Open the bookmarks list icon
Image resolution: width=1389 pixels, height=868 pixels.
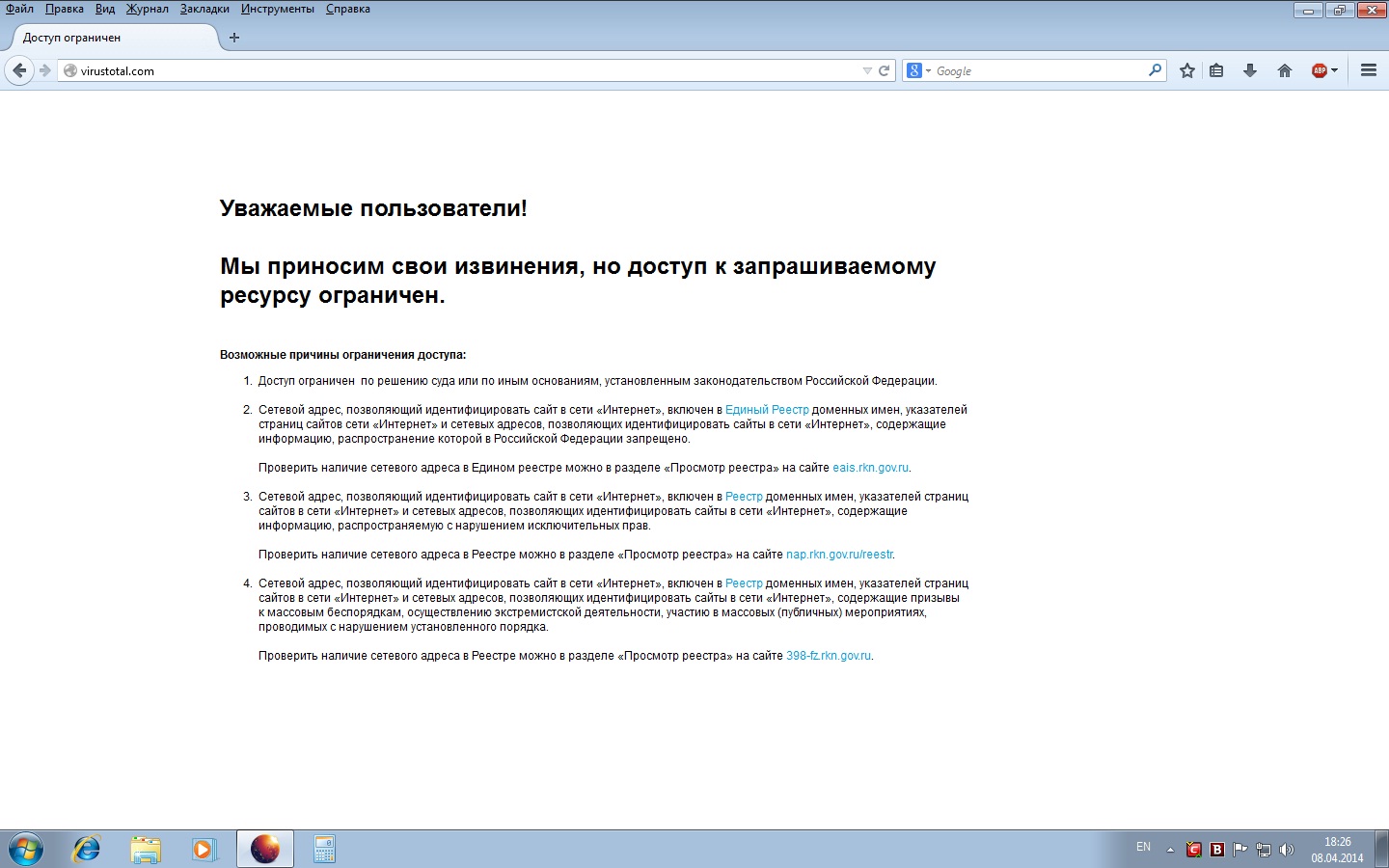(1216, 70)
